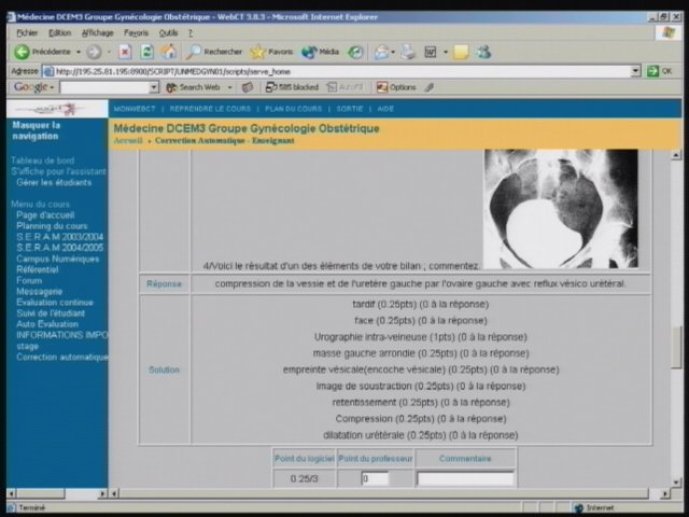689x517 pixels.
Task: Open Auto Evaluation link
Action: click(x=47, y=324)
